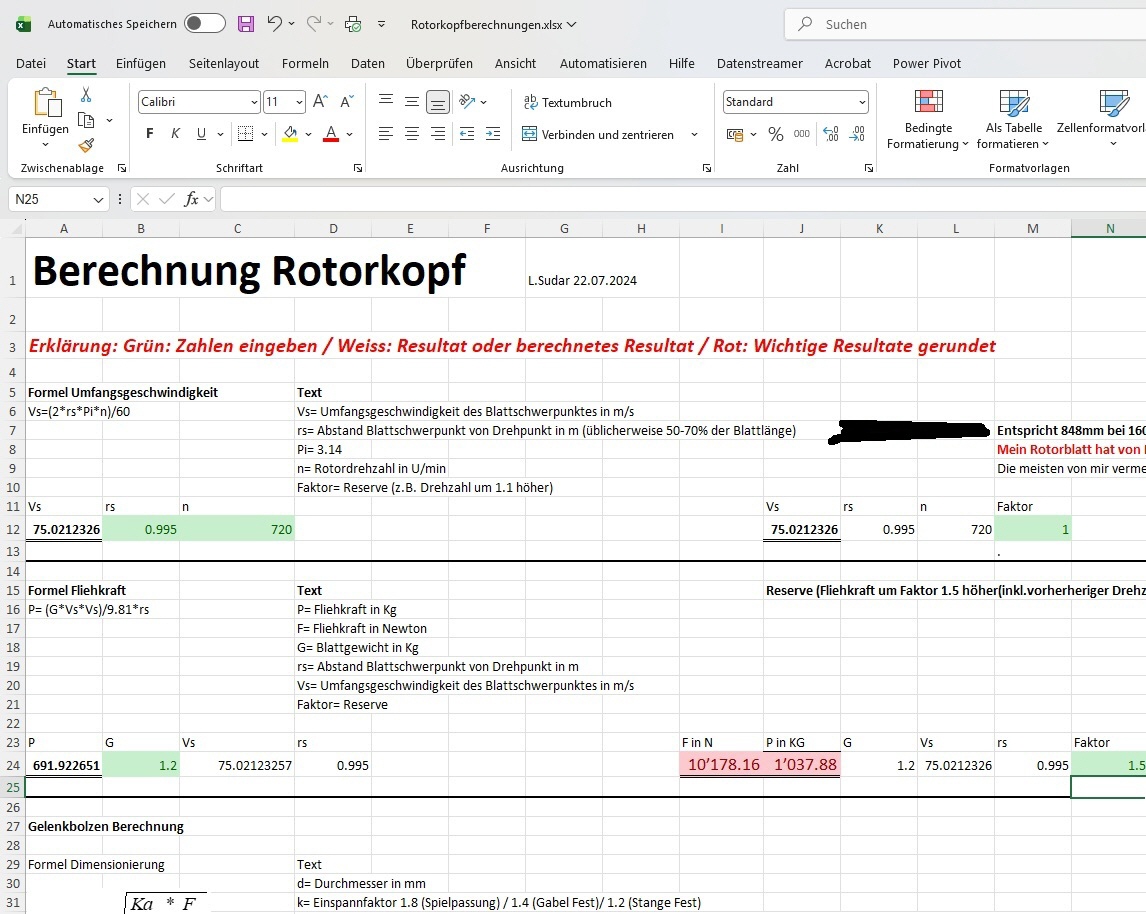
Task: Apply thousands separator 000 icon
Action: pos(802,134)
